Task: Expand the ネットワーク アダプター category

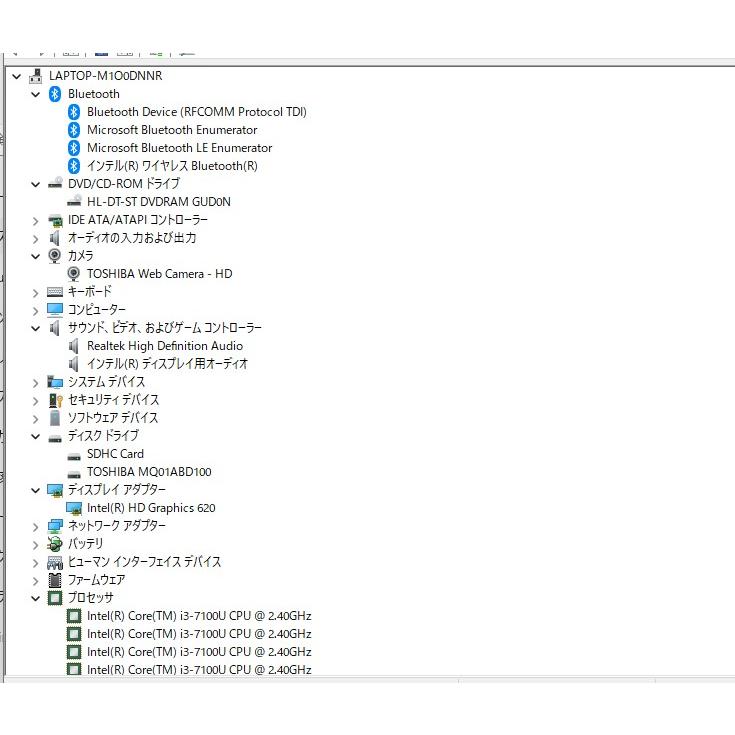Action: [36, 527]
